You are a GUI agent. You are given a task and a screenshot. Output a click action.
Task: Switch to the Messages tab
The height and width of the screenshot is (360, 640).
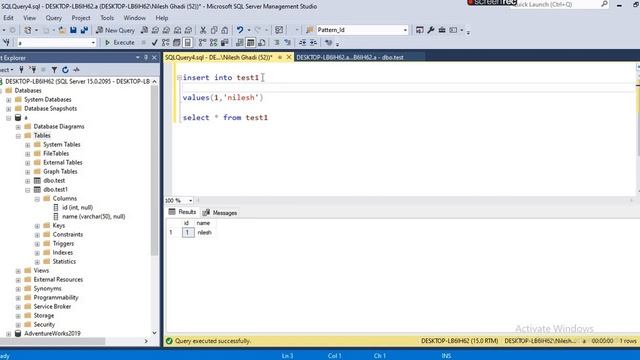click(220, 213)
